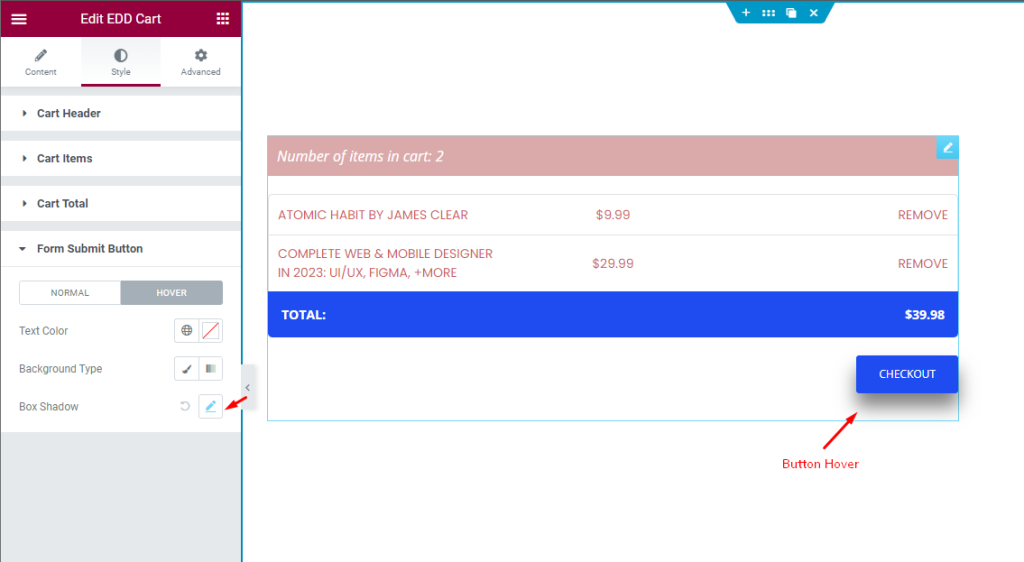Click the $29.99 price cell

coord(613,264)
